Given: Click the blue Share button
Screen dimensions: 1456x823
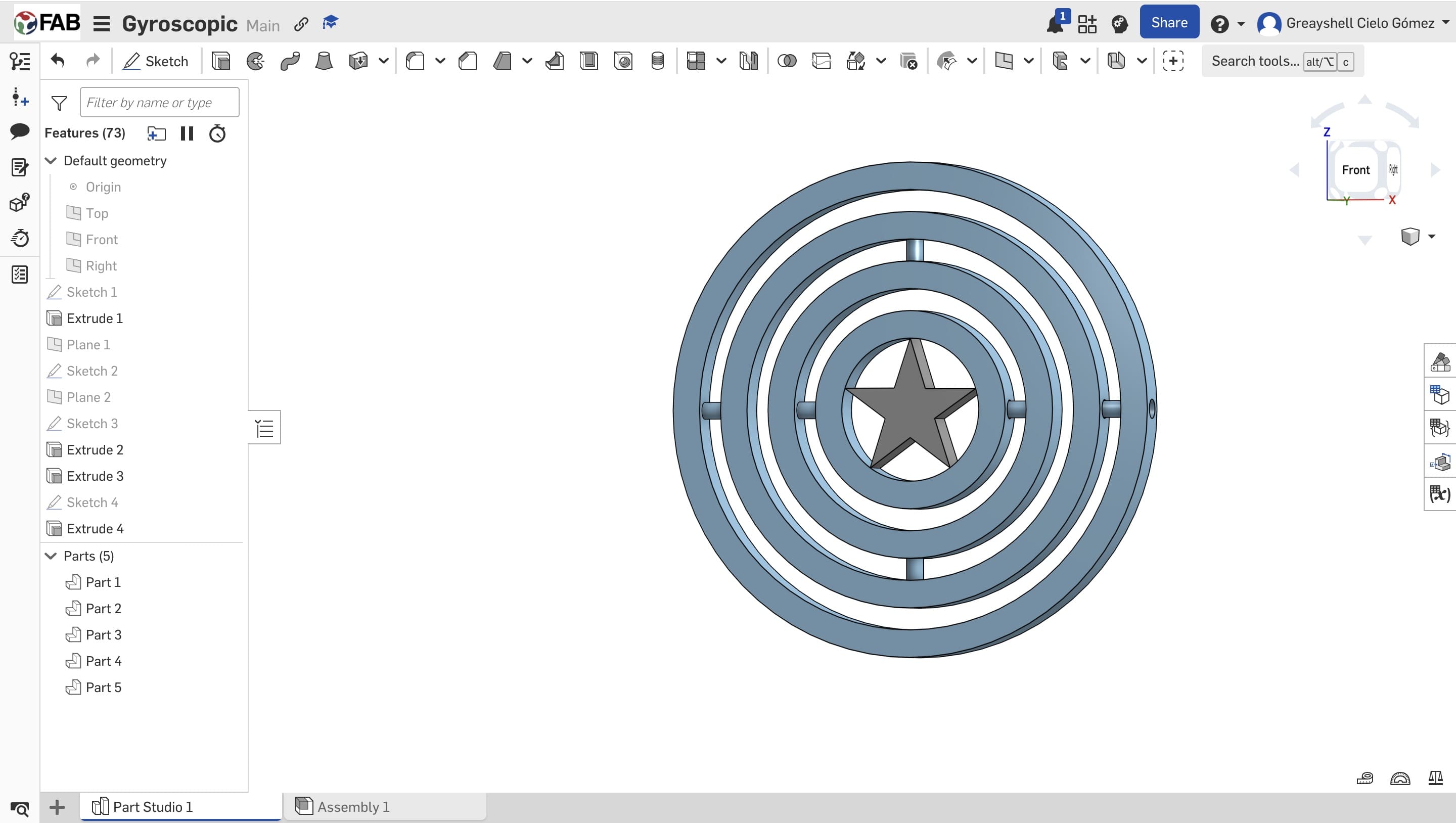Looking at the screenshot, I should point(1169,23).
